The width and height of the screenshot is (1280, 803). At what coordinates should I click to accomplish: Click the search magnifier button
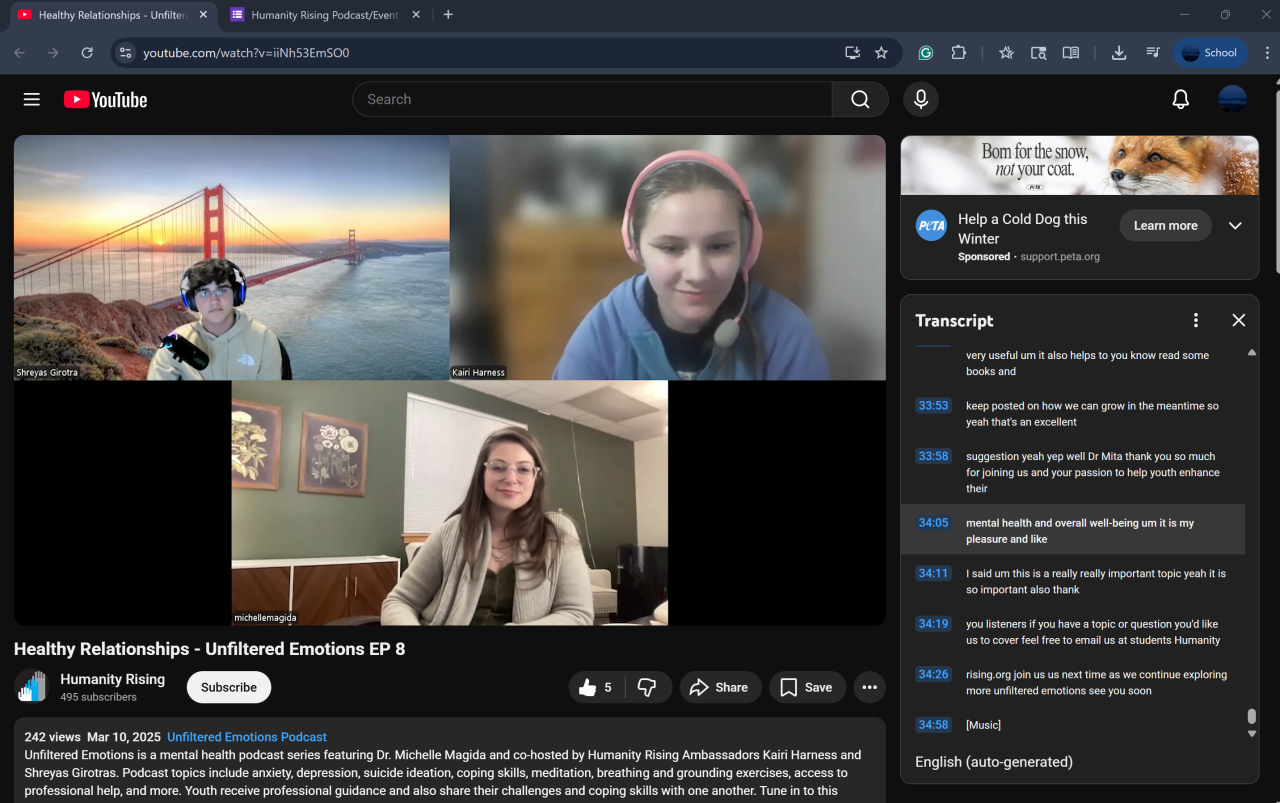860,99
